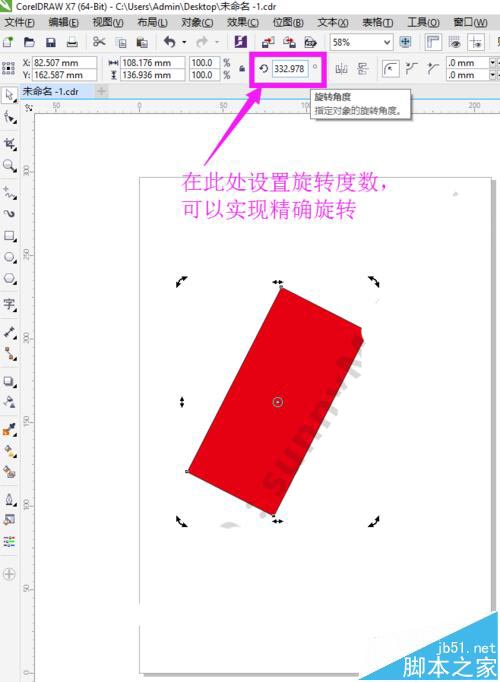
Task: Select the Ellipse tool
Action: (x=9, y=257)
